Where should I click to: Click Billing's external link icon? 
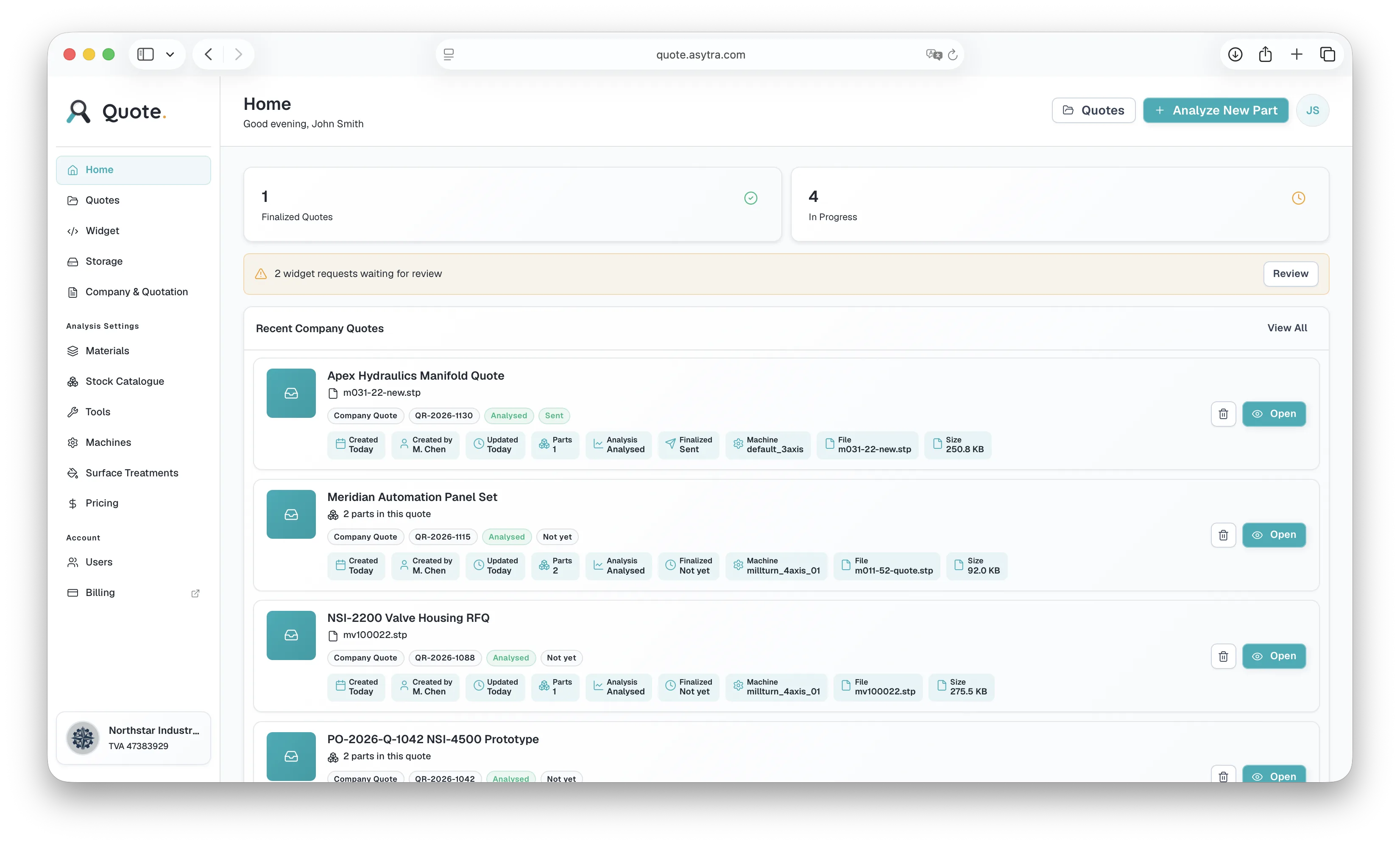(x=195, y=593)
